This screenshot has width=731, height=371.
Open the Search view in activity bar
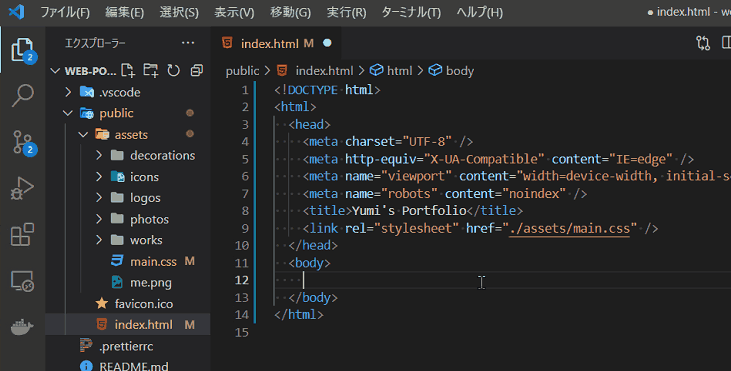pos(22,96)
